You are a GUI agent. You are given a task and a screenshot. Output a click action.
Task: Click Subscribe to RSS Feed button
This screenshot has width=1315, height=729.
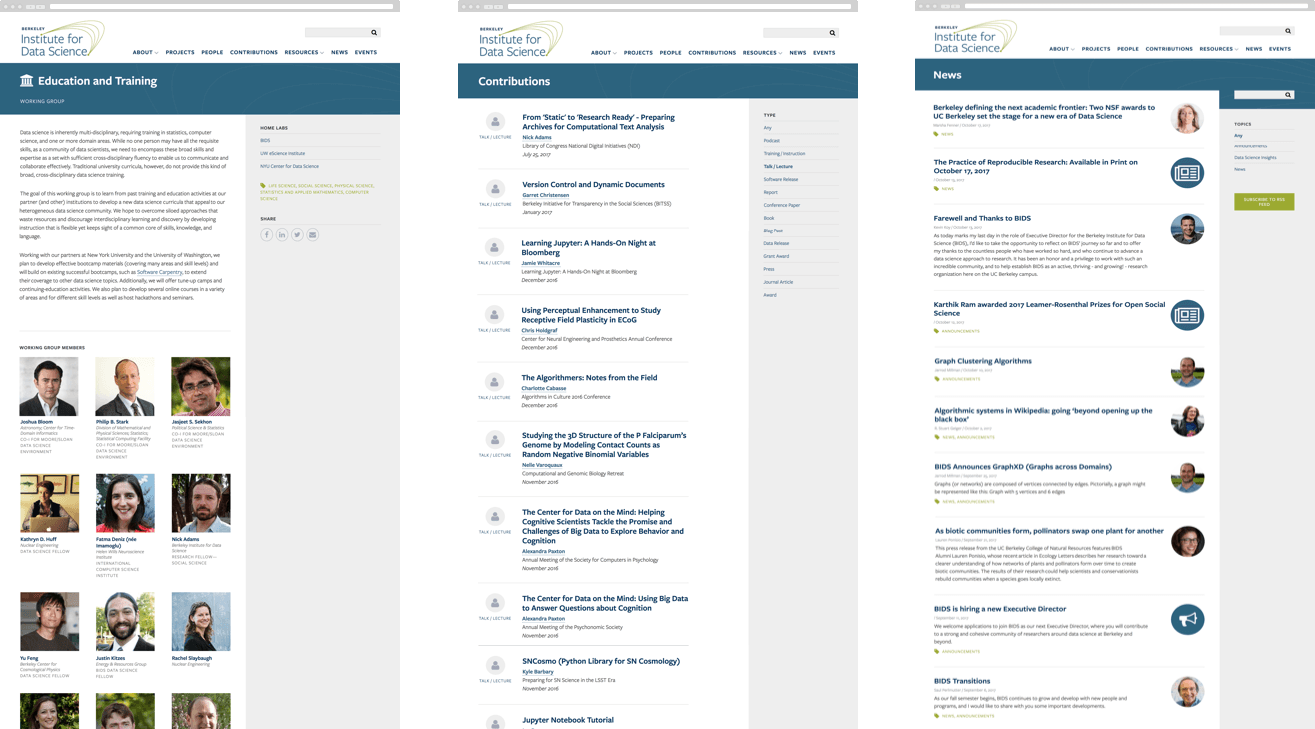(1264, 202)
